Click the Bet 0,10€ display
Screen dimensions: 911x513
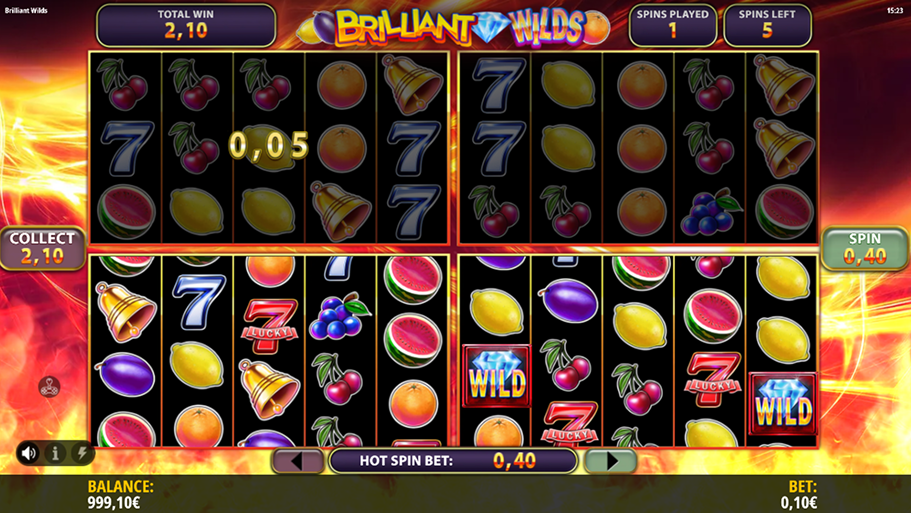[799, 494]
